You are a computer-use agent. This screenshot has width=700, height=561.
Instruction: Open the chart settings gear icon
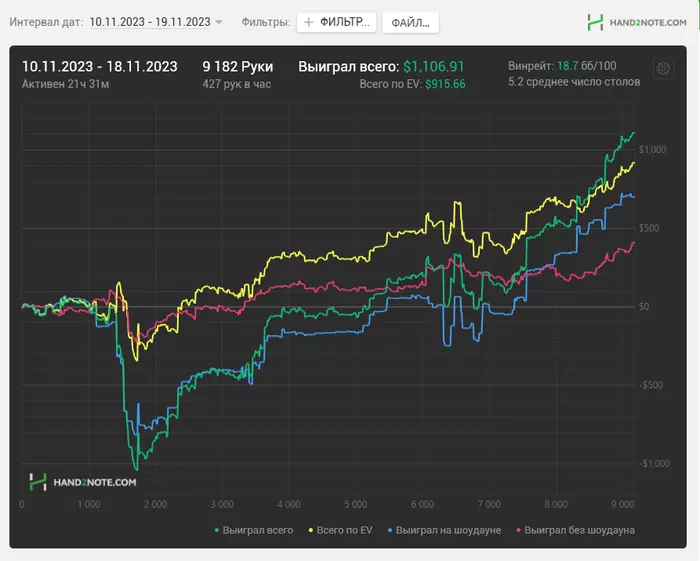tap(663, 69)
